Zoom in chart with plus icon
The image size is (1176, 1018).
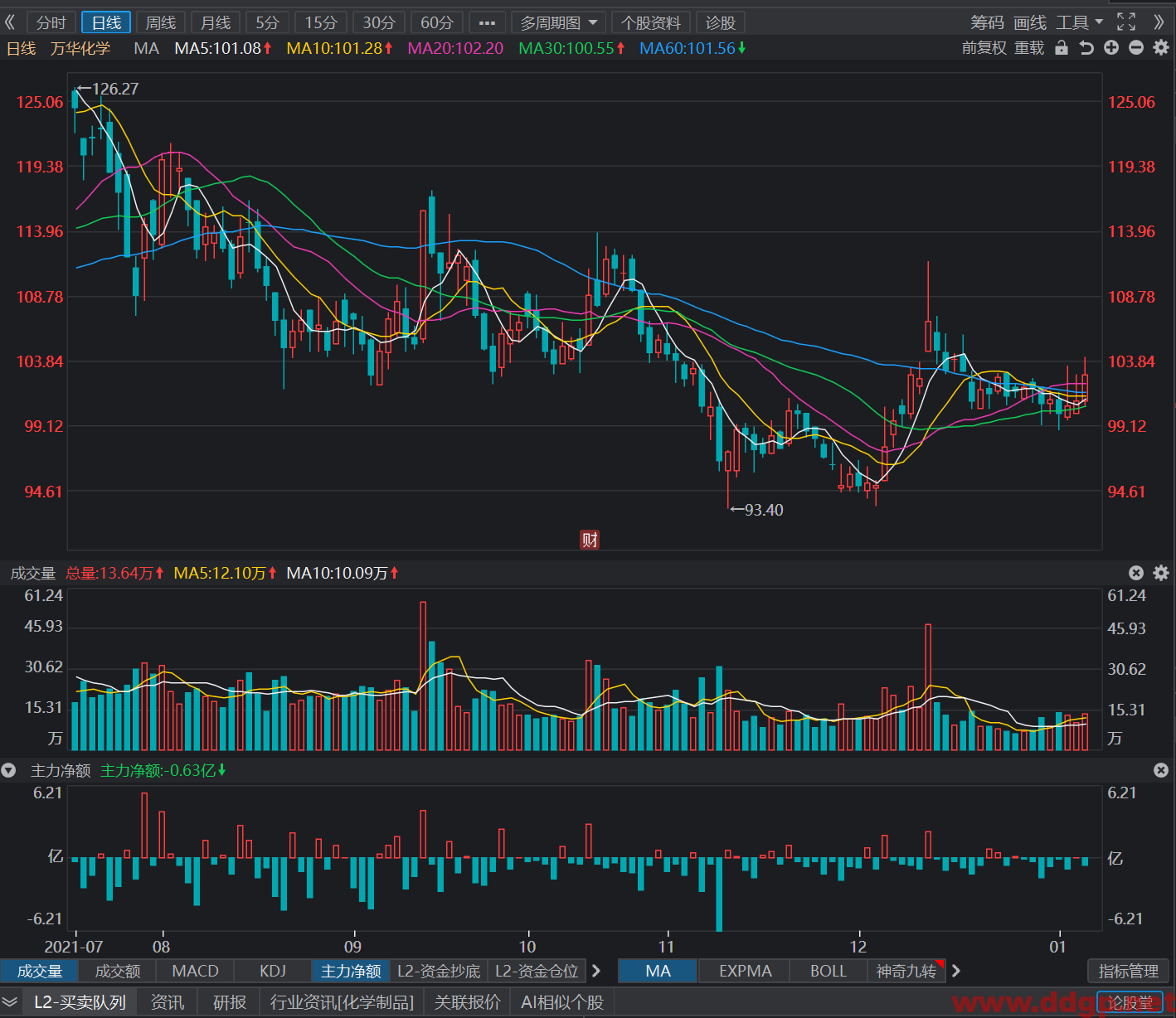tap(1111, 48)
